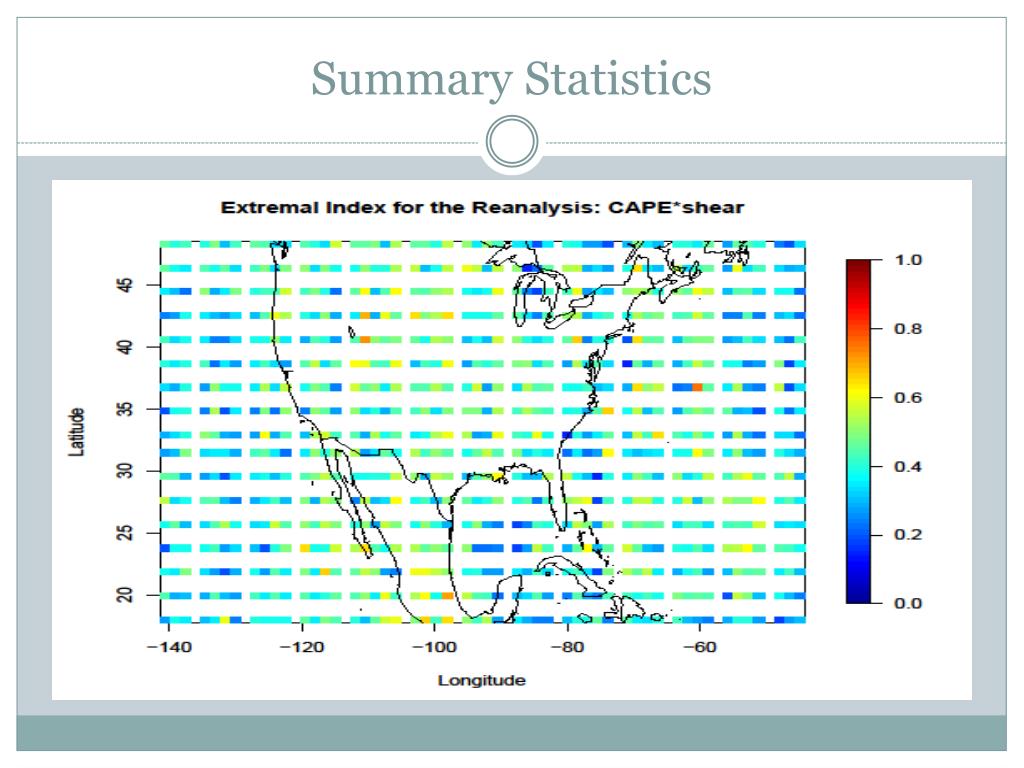Click the '0.2' color scale label
Viewport: 1024px width, 768px height.
pos(908,534)
